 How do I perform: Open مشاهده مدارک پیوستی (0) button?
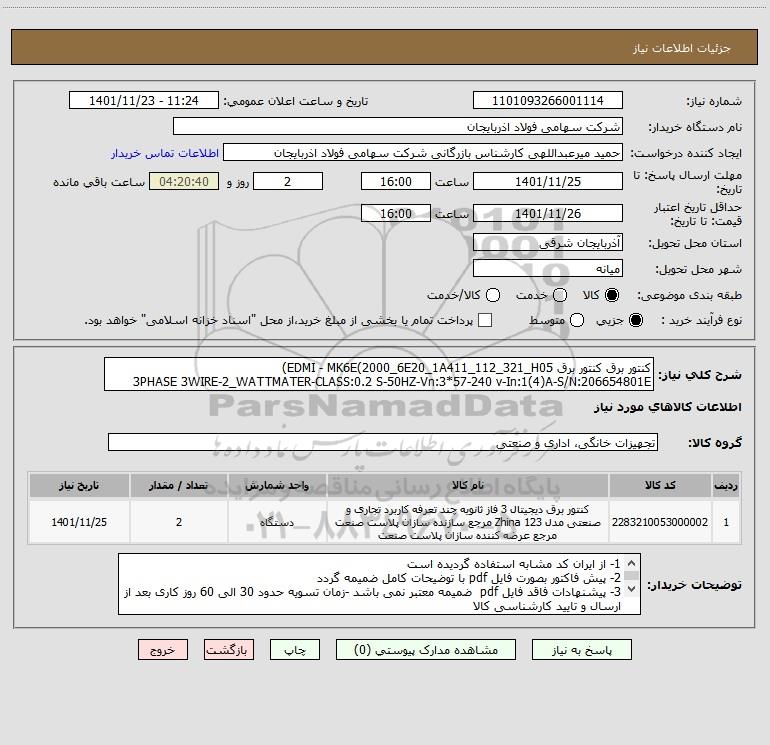pos(426,650)
